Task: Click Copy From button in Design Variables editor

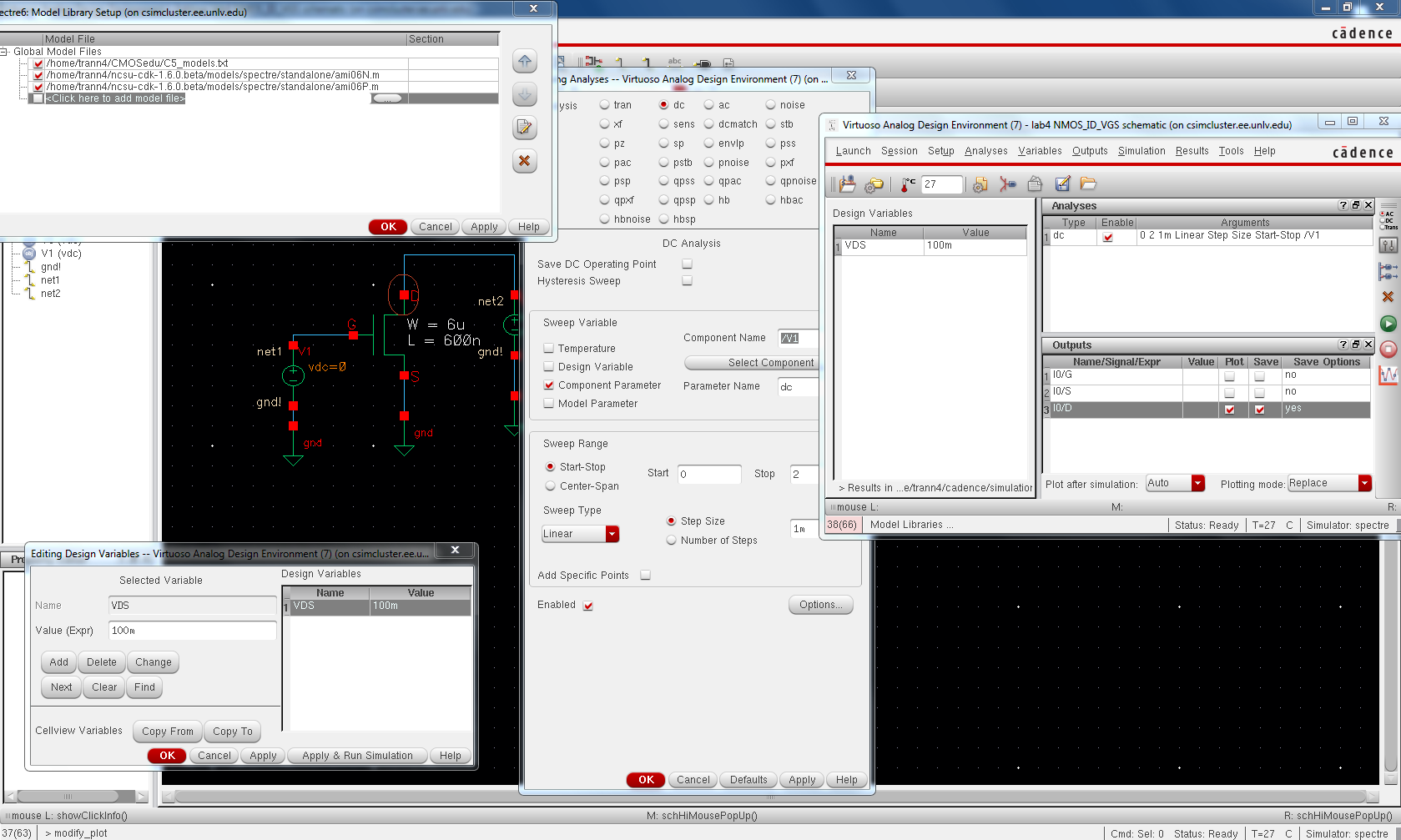Action: (x=167, y=732)
